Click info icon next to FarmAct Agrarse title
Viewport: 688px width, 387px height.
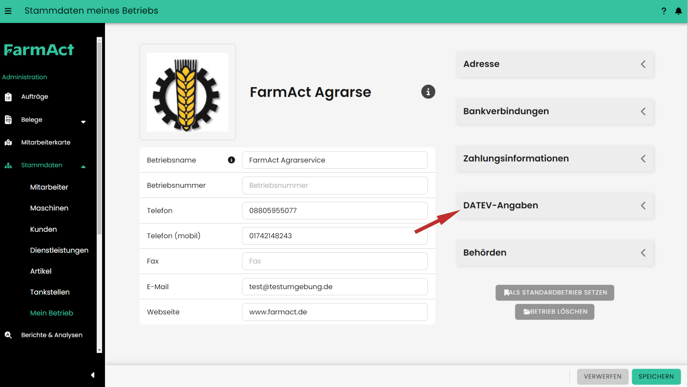coord(428,92)
